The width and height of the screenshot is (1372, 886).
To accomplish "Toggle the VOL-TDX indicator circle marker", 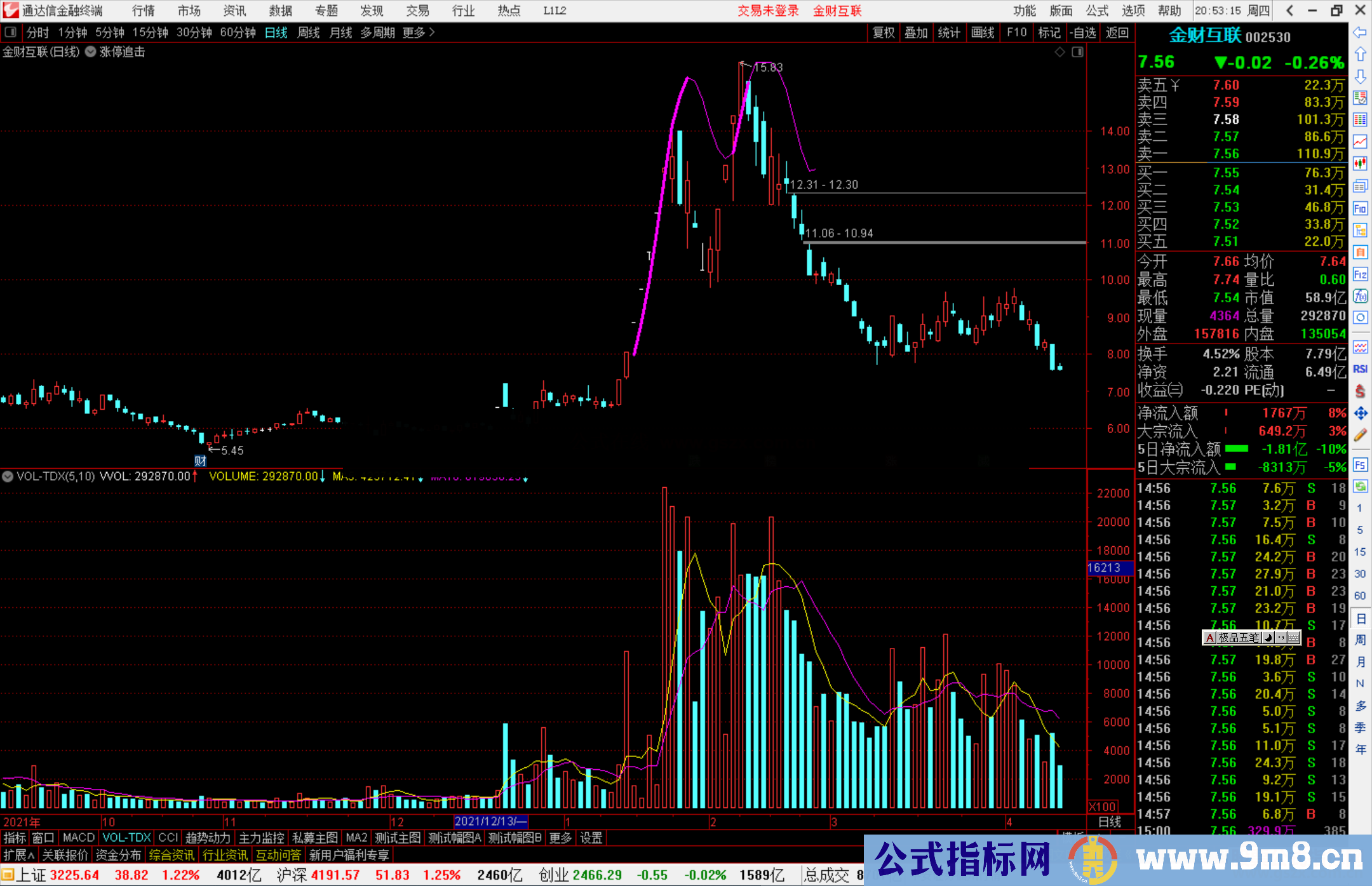I will (8, 476).
